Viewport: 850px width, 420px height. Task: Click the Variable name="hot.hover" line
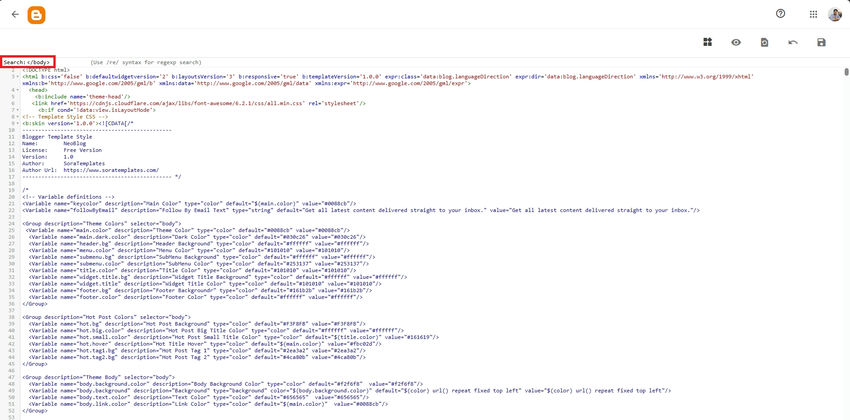[x=207, y=344]
